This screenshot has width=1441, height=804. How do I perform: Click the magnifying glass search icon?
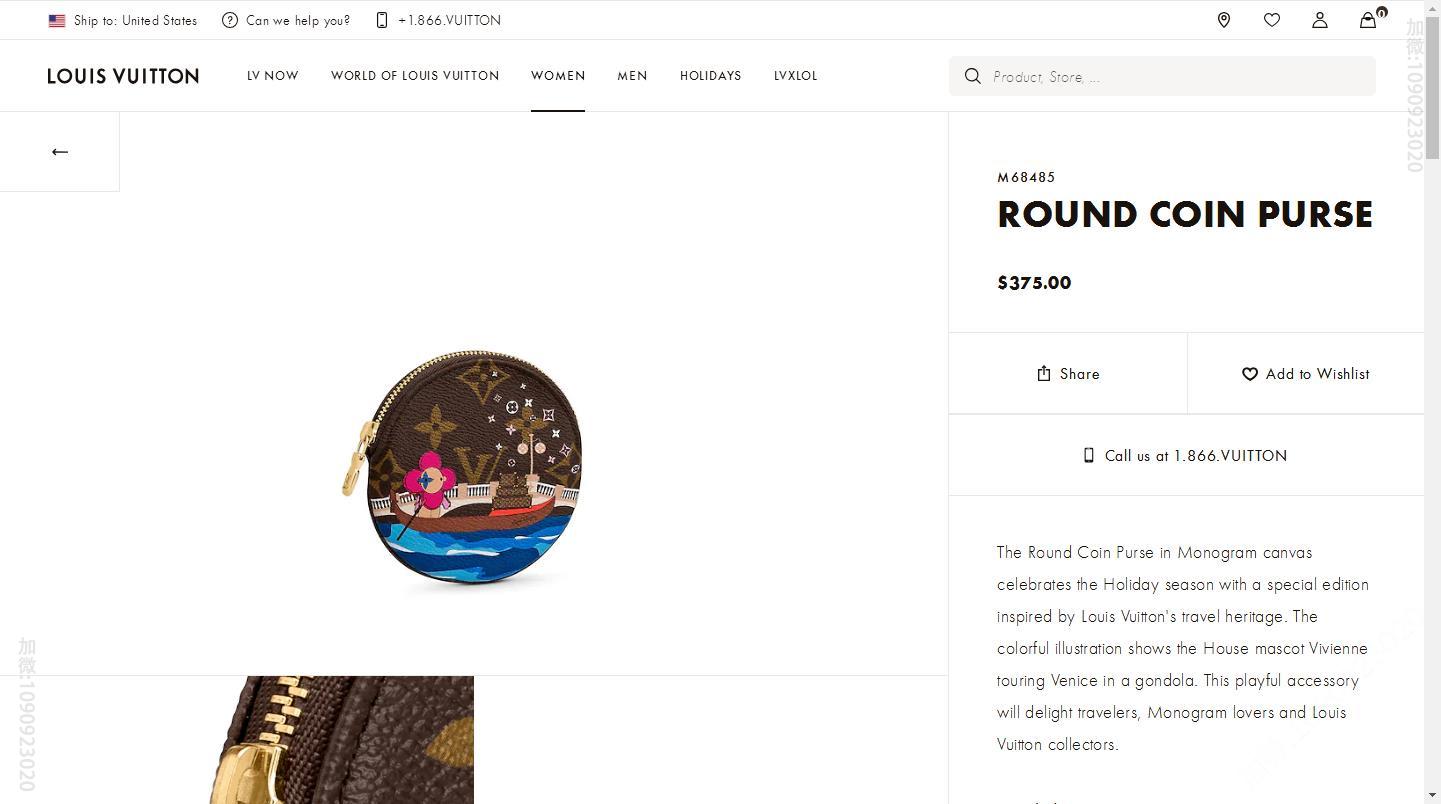click(972, 76)
